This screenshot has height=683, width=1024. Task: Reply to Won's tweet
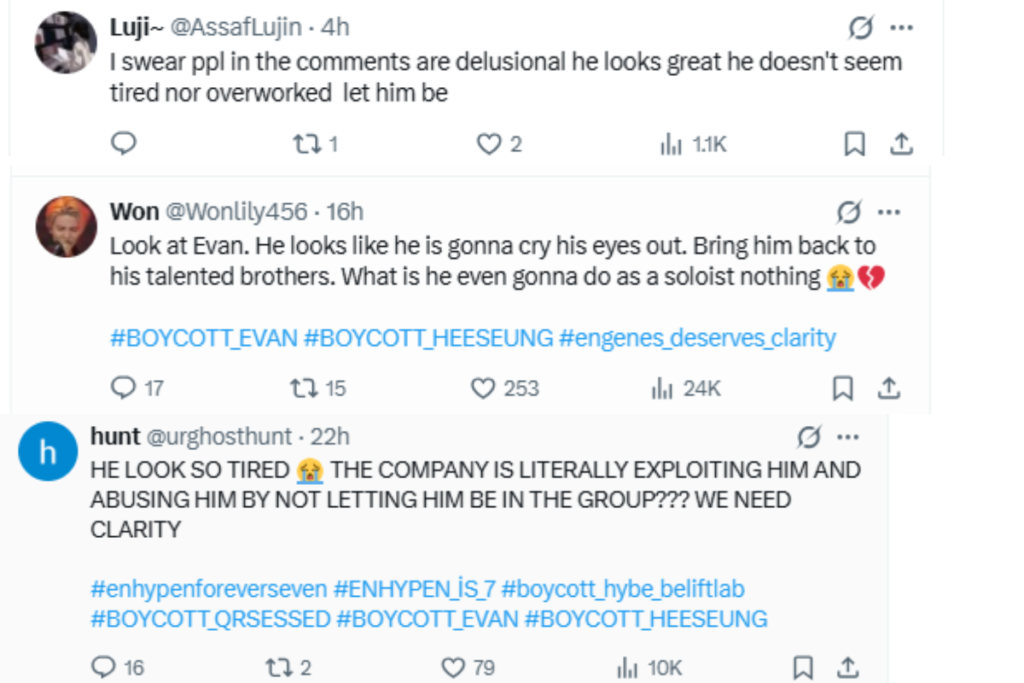(x=123, y=387)
